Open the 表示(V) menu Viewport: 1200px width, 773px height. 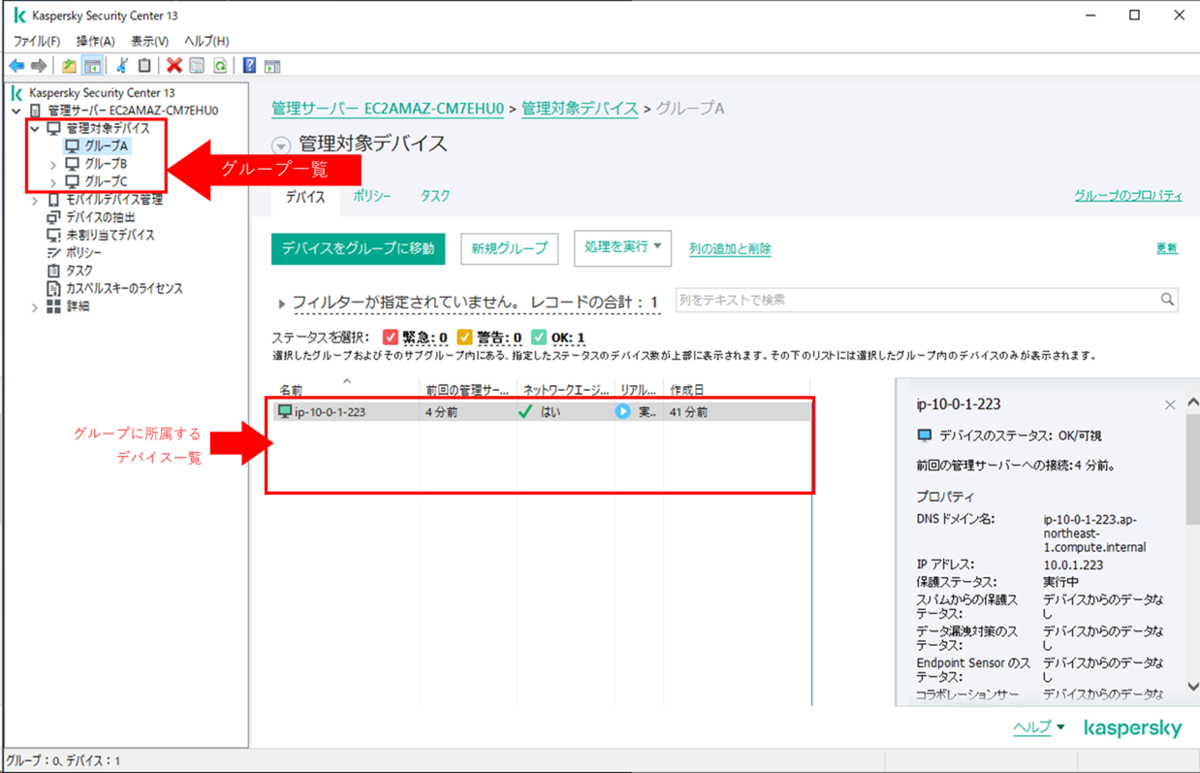pos(150,41)
